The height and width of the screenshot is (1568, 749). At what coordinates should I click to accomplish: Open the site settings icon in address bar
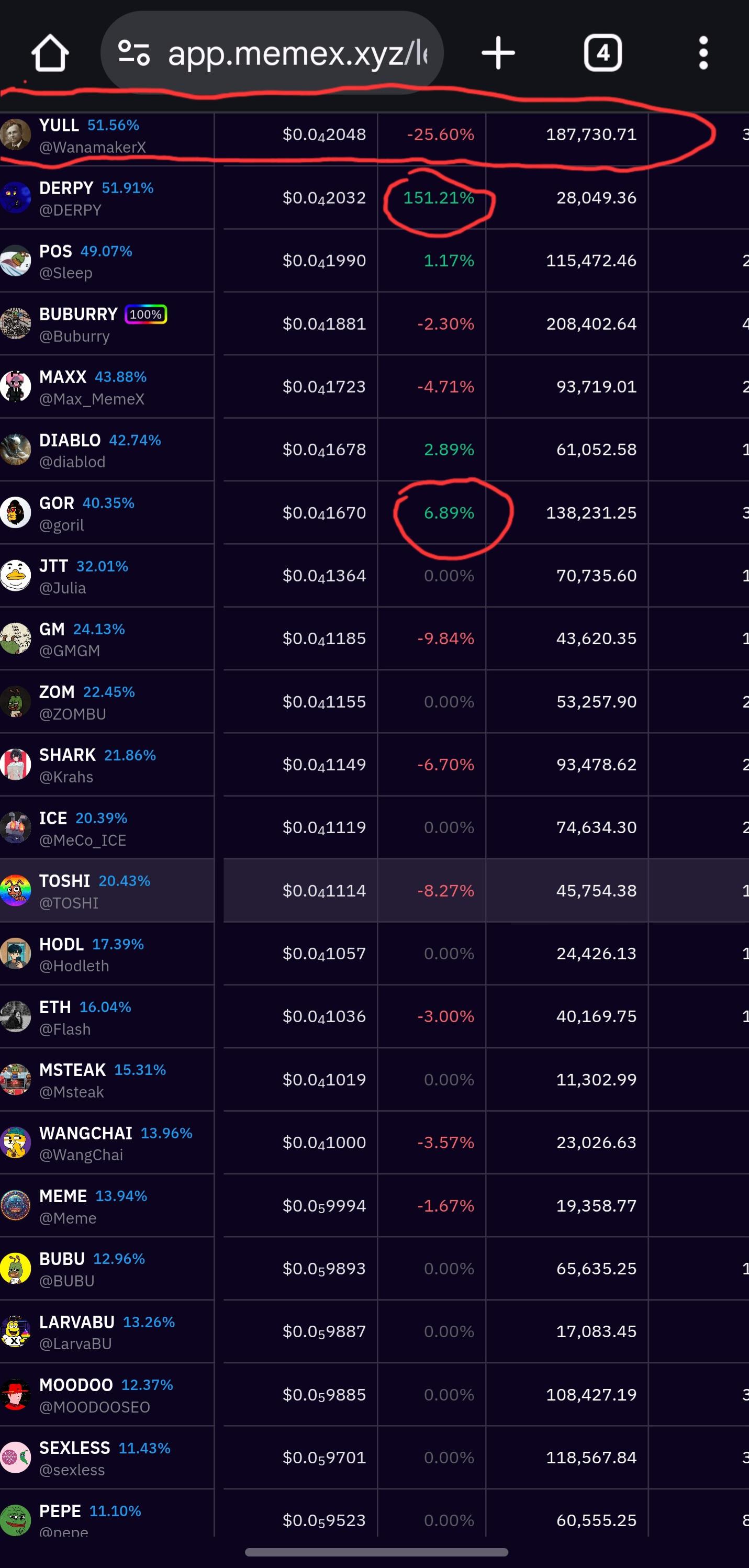click(134, 53)
